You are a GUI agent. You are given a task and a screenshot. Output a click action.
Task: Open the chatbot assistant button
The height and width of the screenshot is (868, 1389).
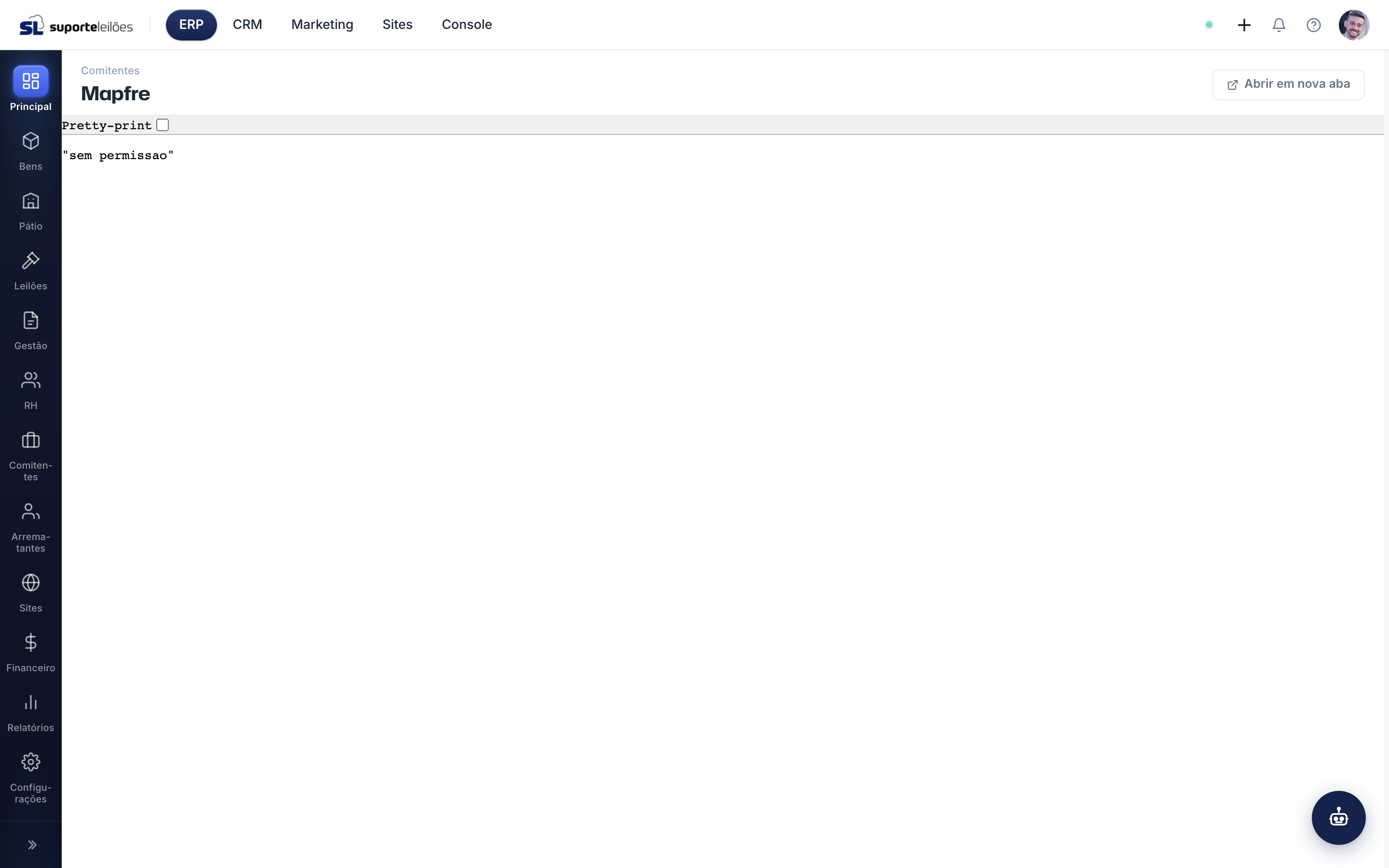[1338, 817]
